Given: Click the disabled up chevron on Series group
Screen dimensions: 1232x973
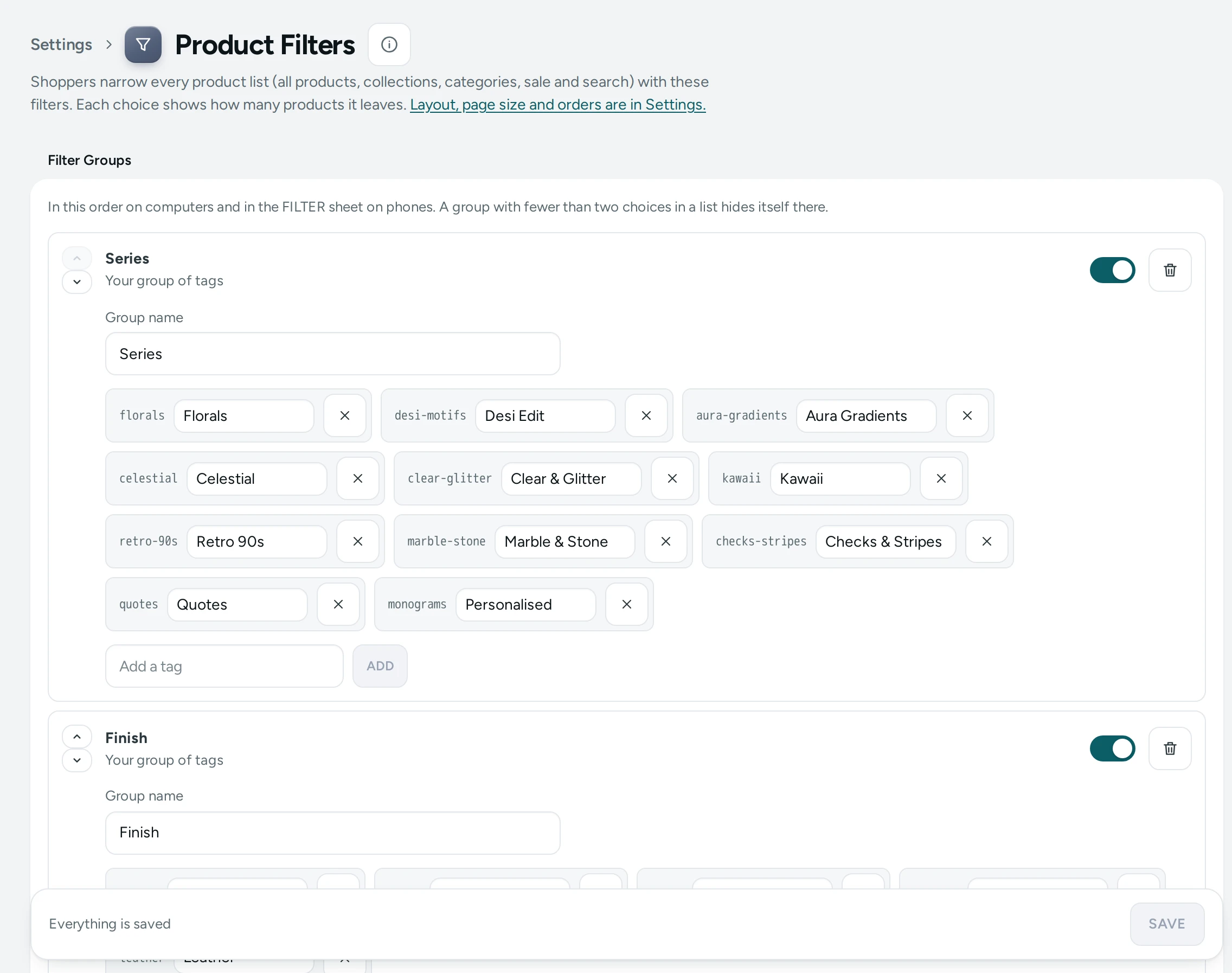Looking at the screenshot, I should tap(77, 259).
